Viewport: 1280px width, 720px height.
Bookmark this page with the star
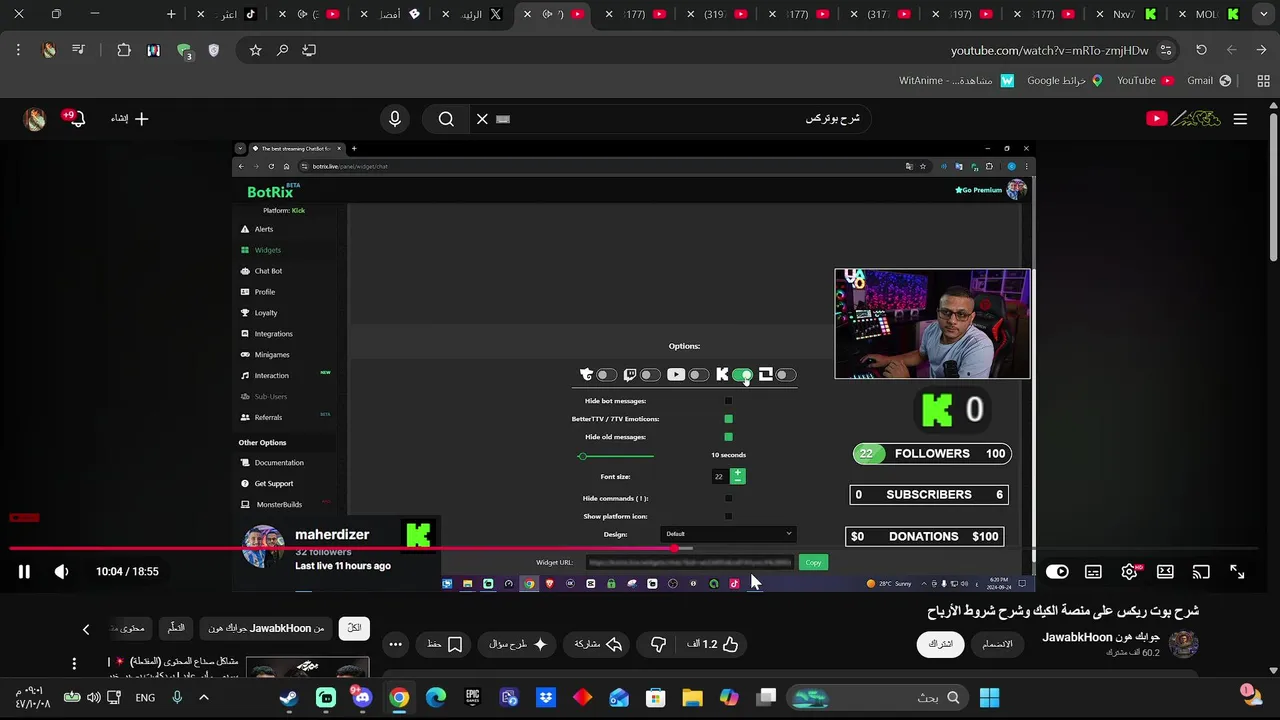tap(256, 50)
